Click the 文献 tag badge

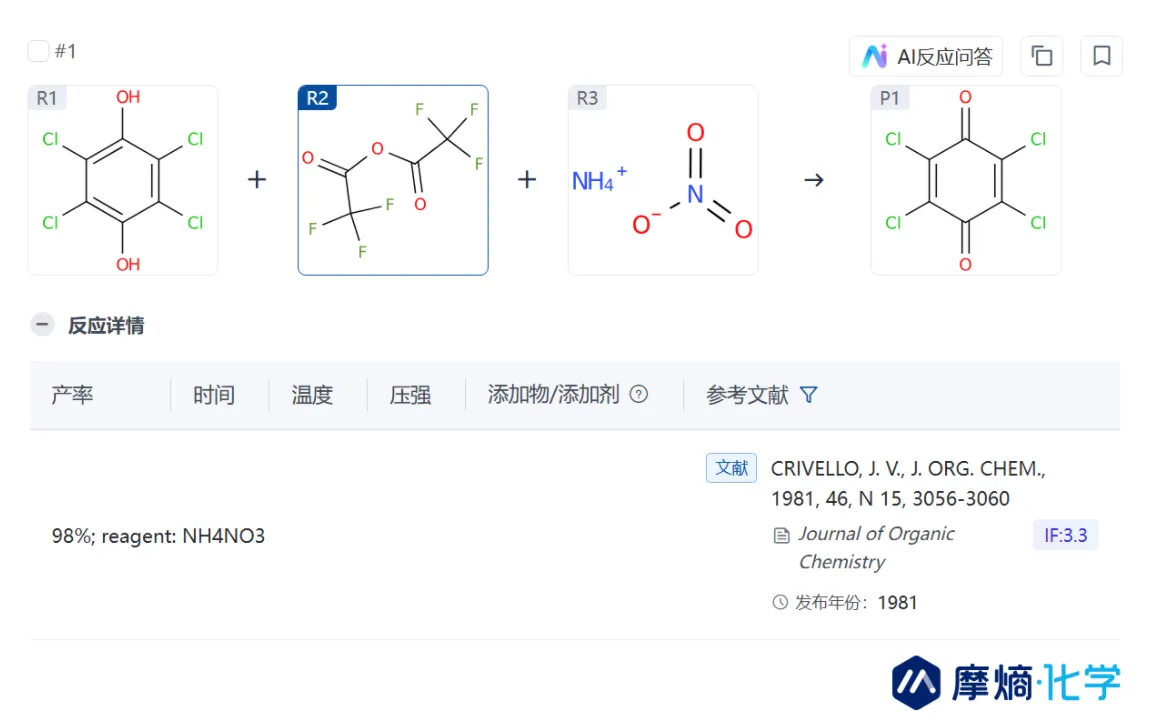731,468
